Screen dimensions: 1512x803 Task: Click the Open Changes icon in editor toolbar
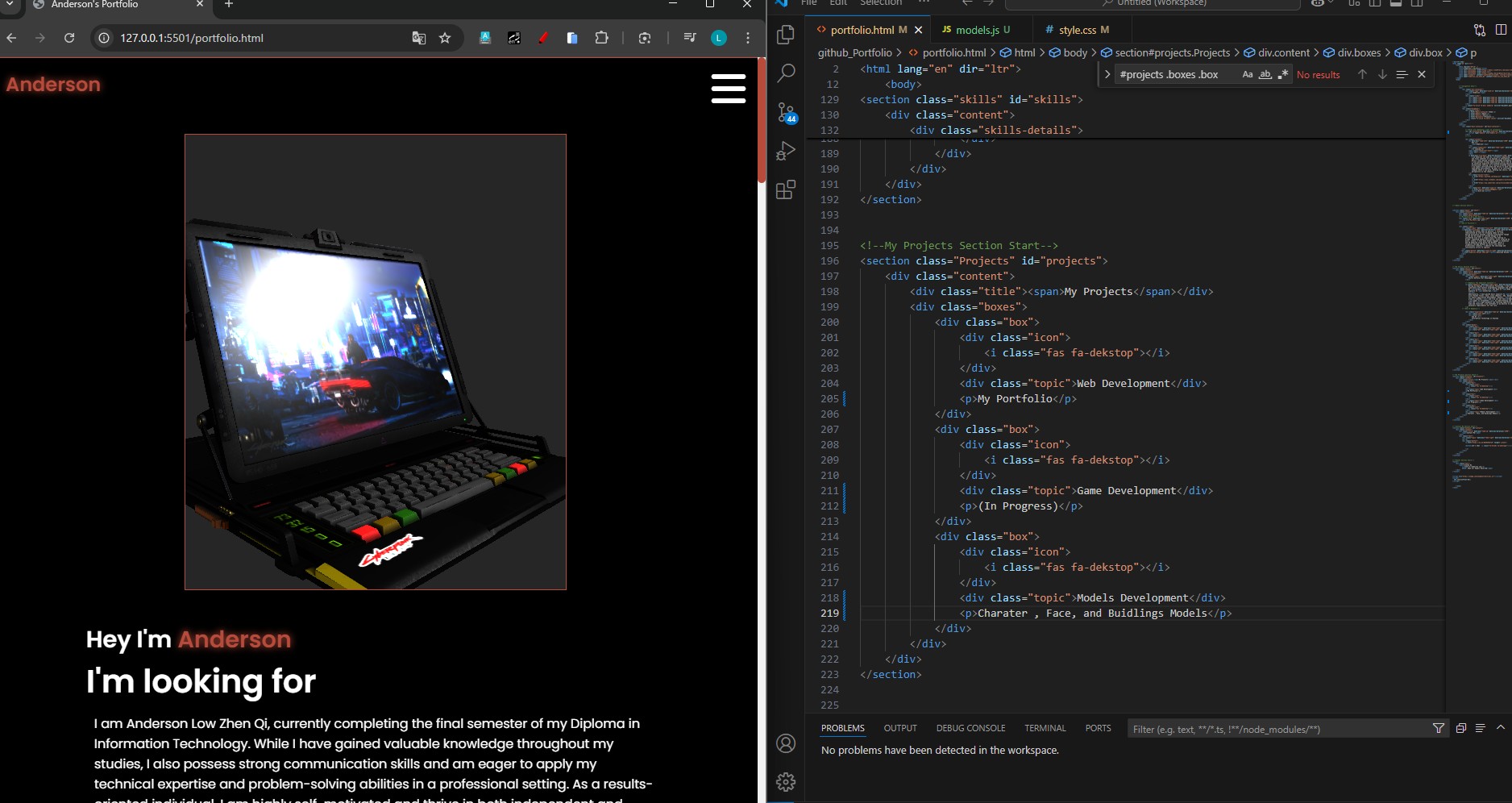tap(1480, 30)
